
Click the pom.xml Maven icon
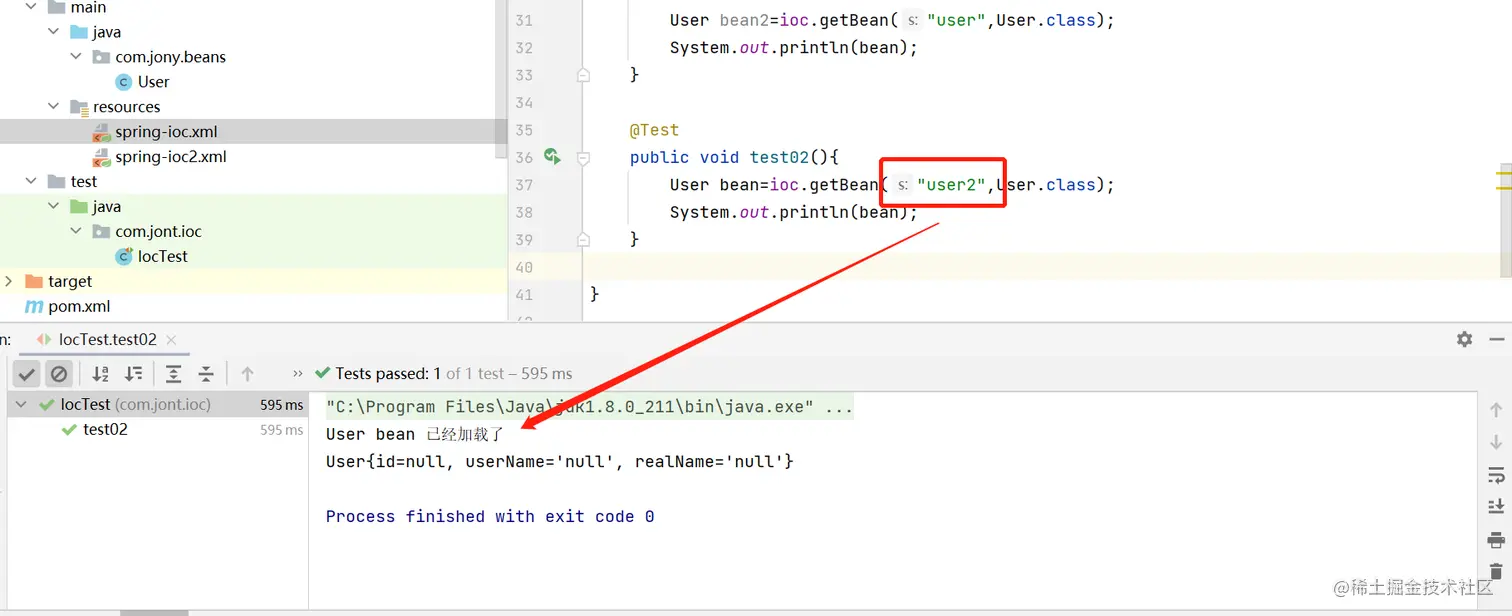point(34,307)
